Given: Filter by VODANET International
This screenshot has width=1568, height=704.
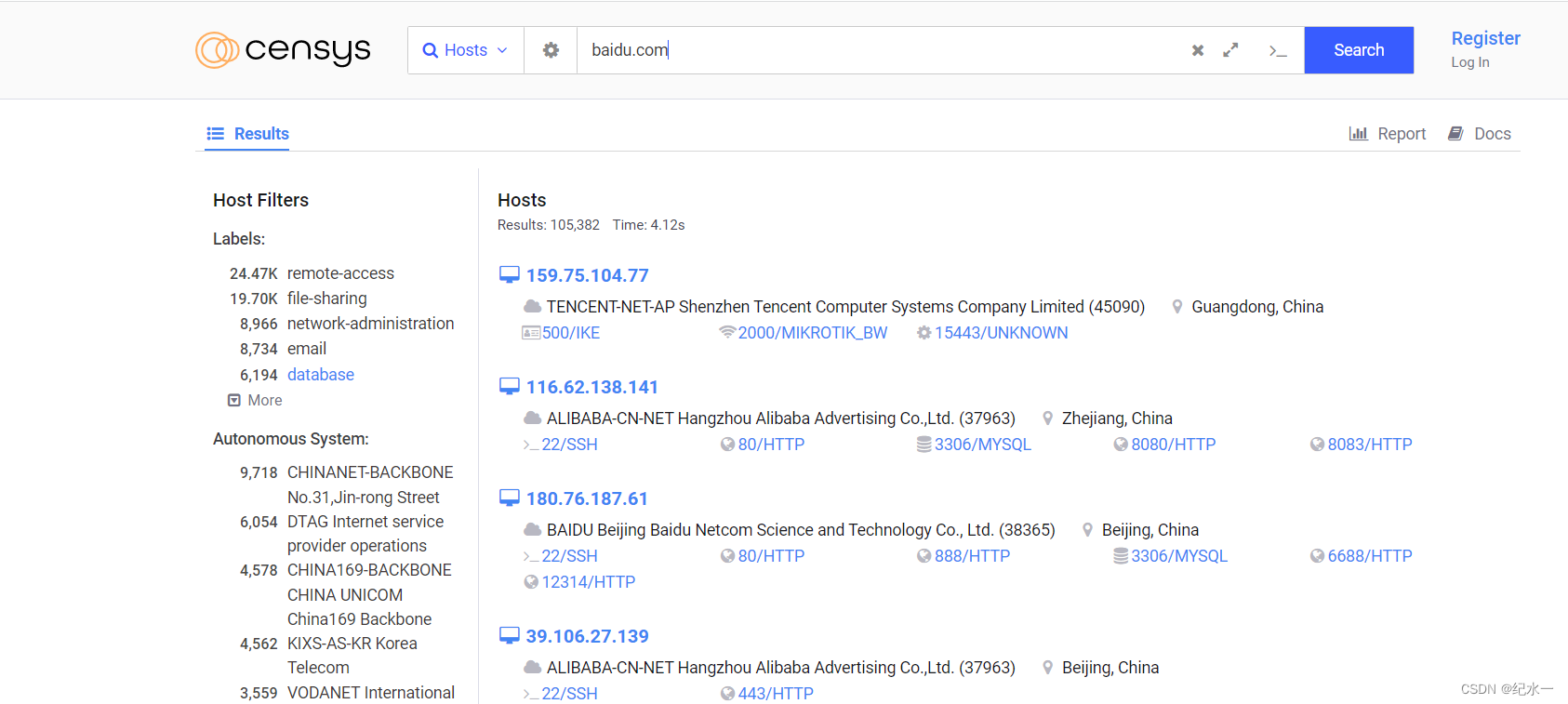Looking at the screenshot, I should click(x=370, y=693).
